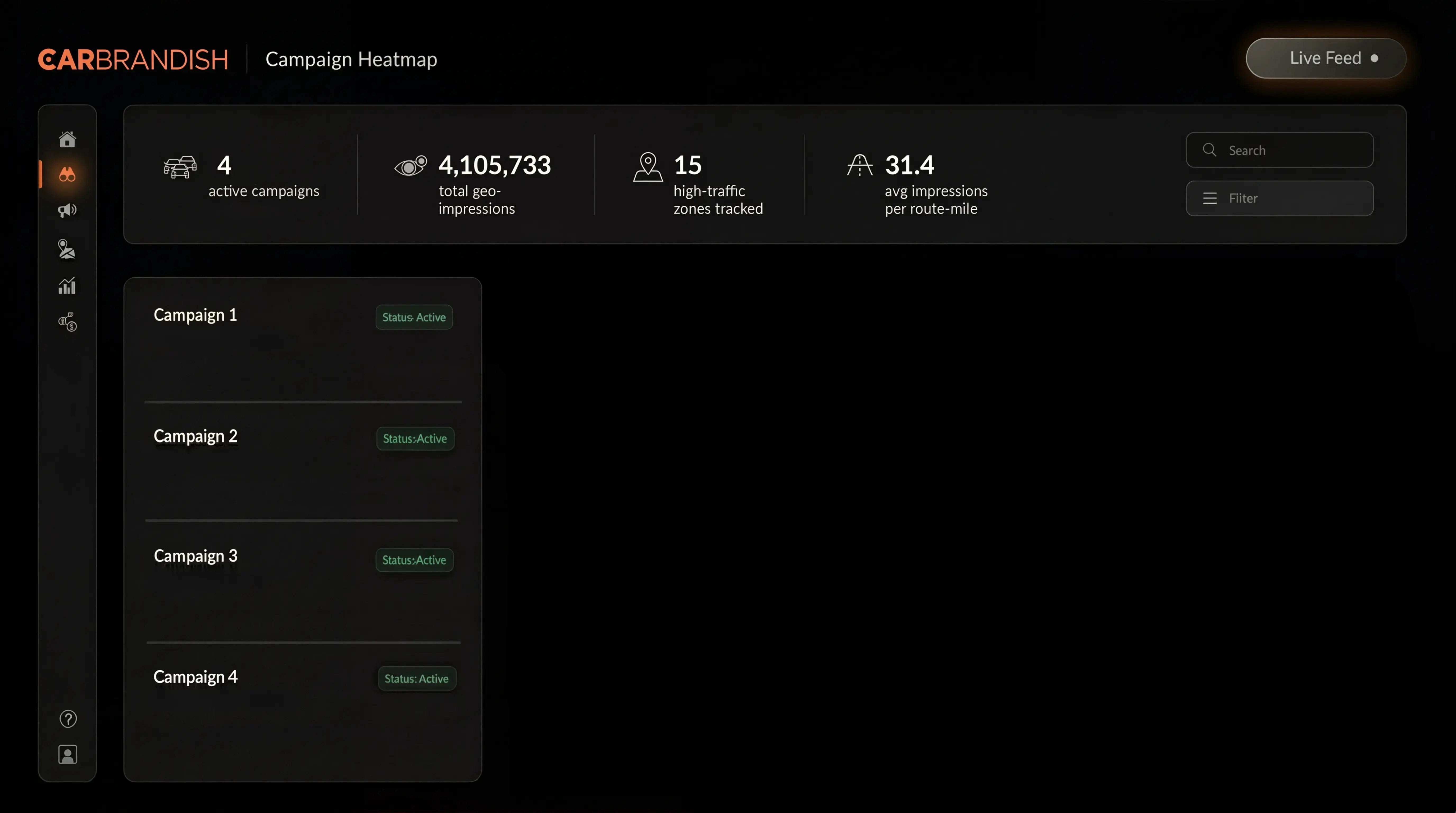1456x813 pixels.
Task: Click Campaign 4 Status Active badge
Action: pyautogui.click(x=417, y=679)
